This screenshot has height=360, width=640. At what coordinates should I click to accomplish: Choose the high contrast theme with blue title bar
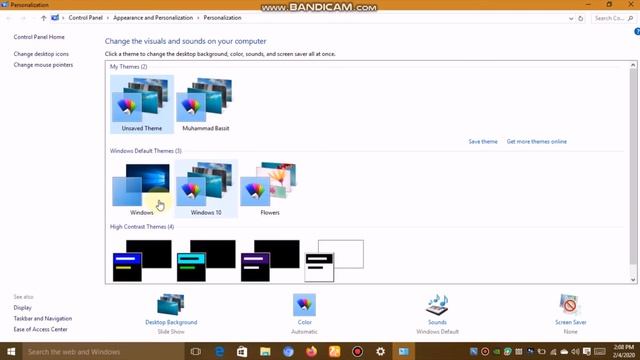pyautogui.click(x=142, y=261)
